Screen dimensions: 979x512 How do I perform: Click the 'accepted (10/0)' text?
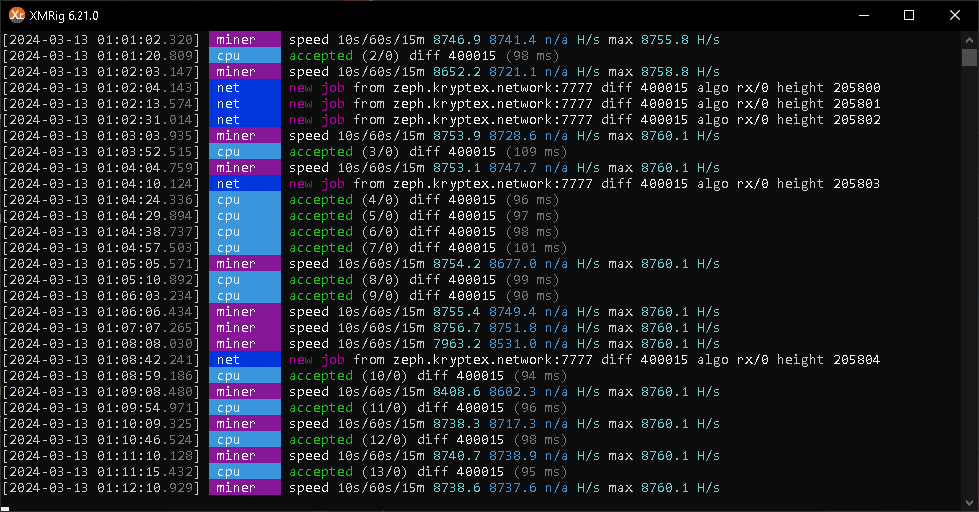(x=348, y=376)
